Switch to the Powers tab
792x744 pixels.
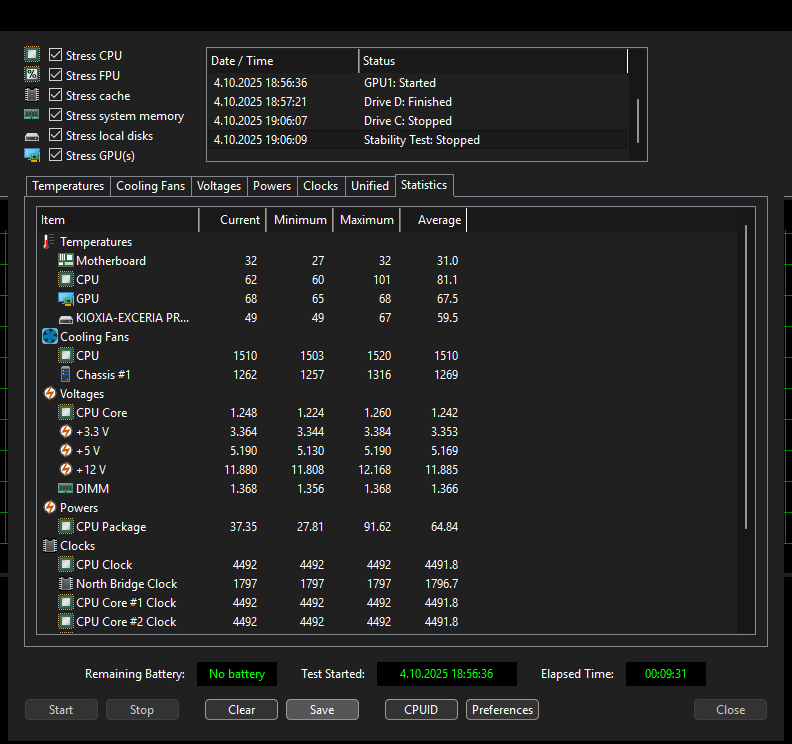[x=272, y=186]
